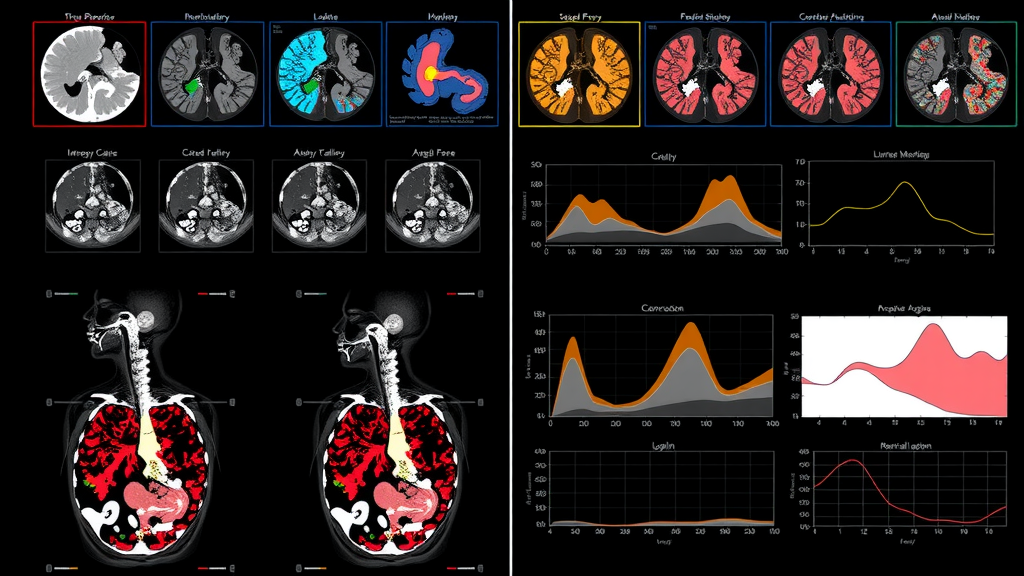Click icon beside red slider above right body scan

pos(483,294)
